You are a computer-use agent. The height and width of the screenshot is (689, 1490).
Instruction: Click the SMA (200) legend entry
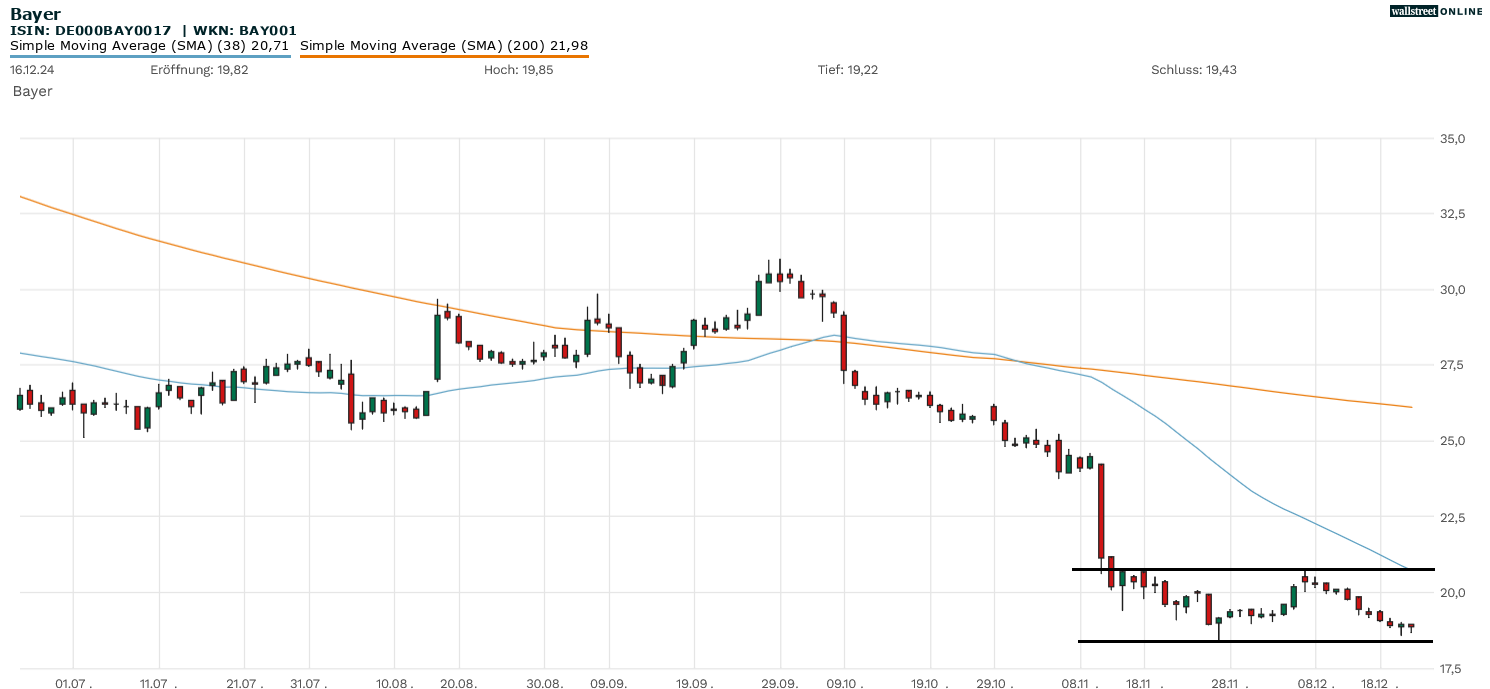443,45
